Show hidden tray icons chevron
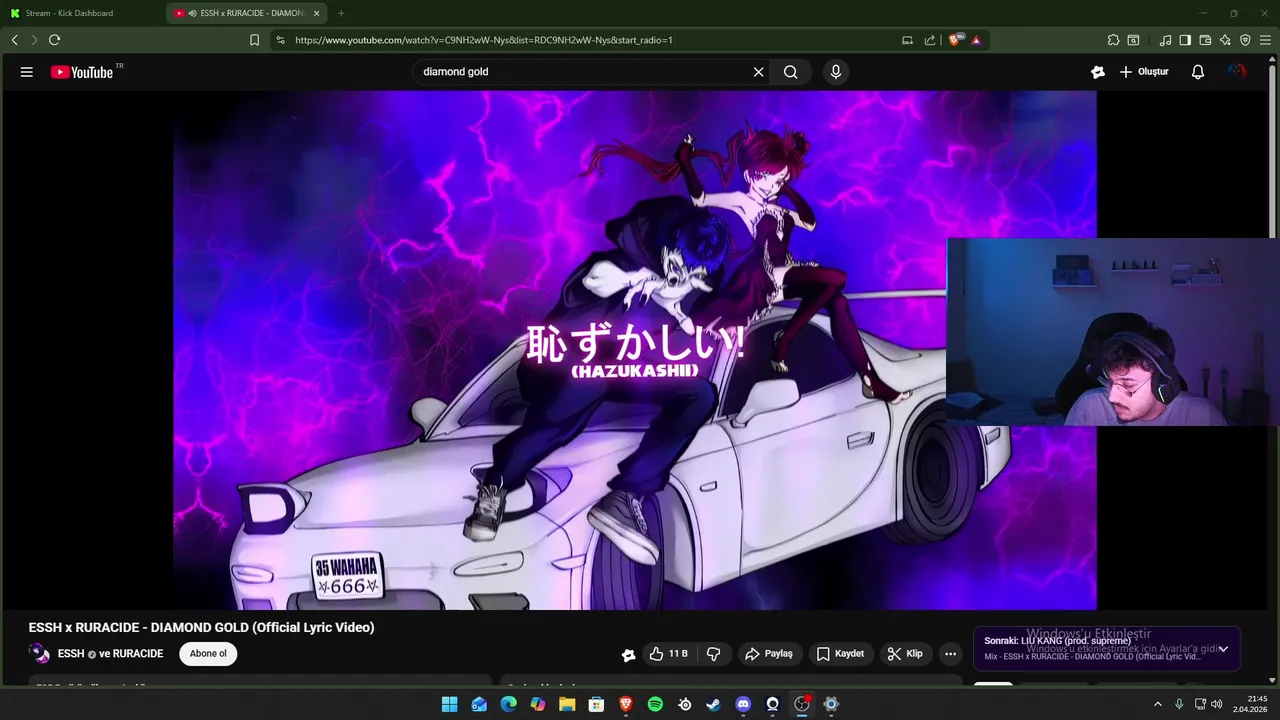The width and height of the screenshot is (1280, 720). coord(1158,704)
